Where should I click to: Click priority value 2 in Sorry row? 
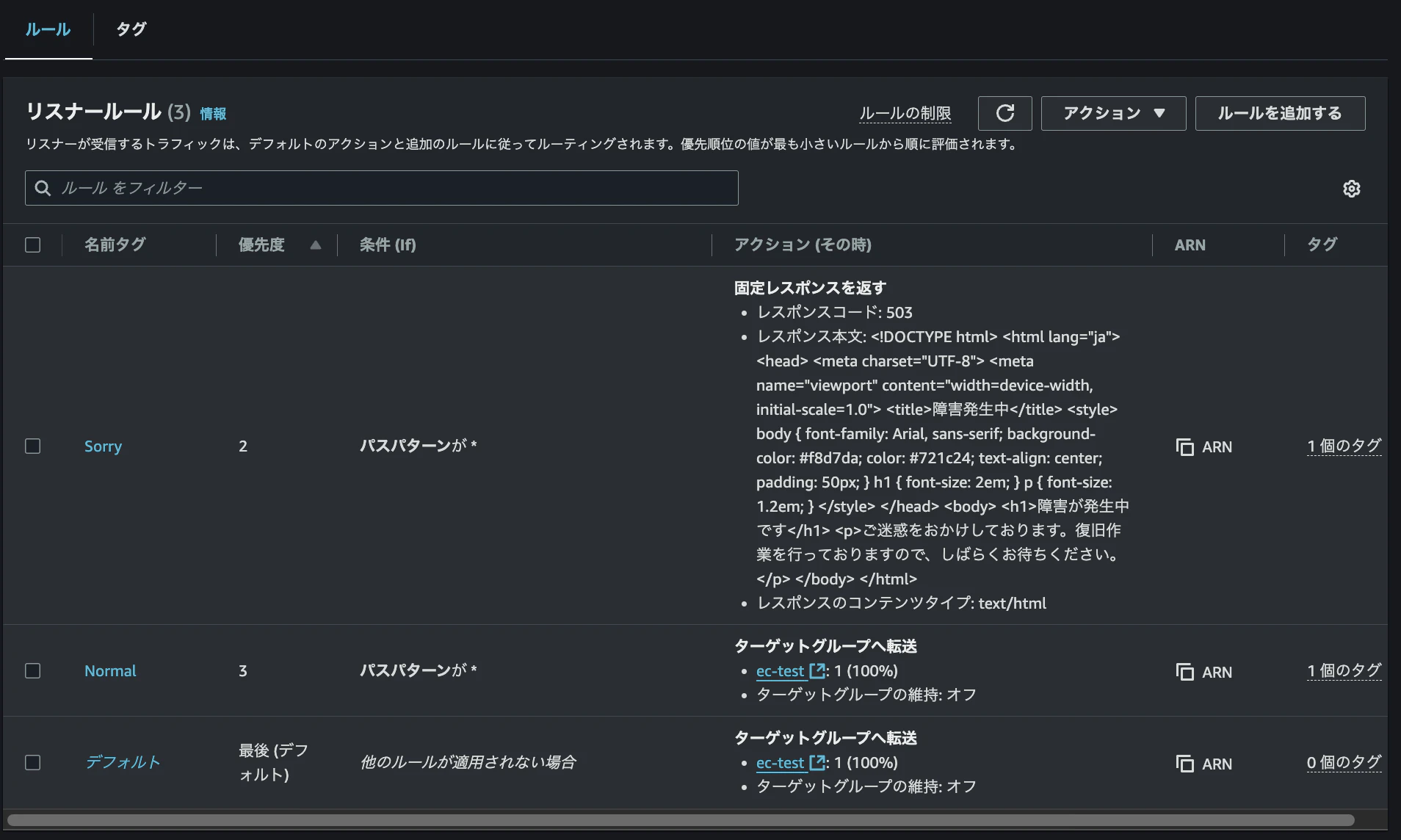[243, 446]
